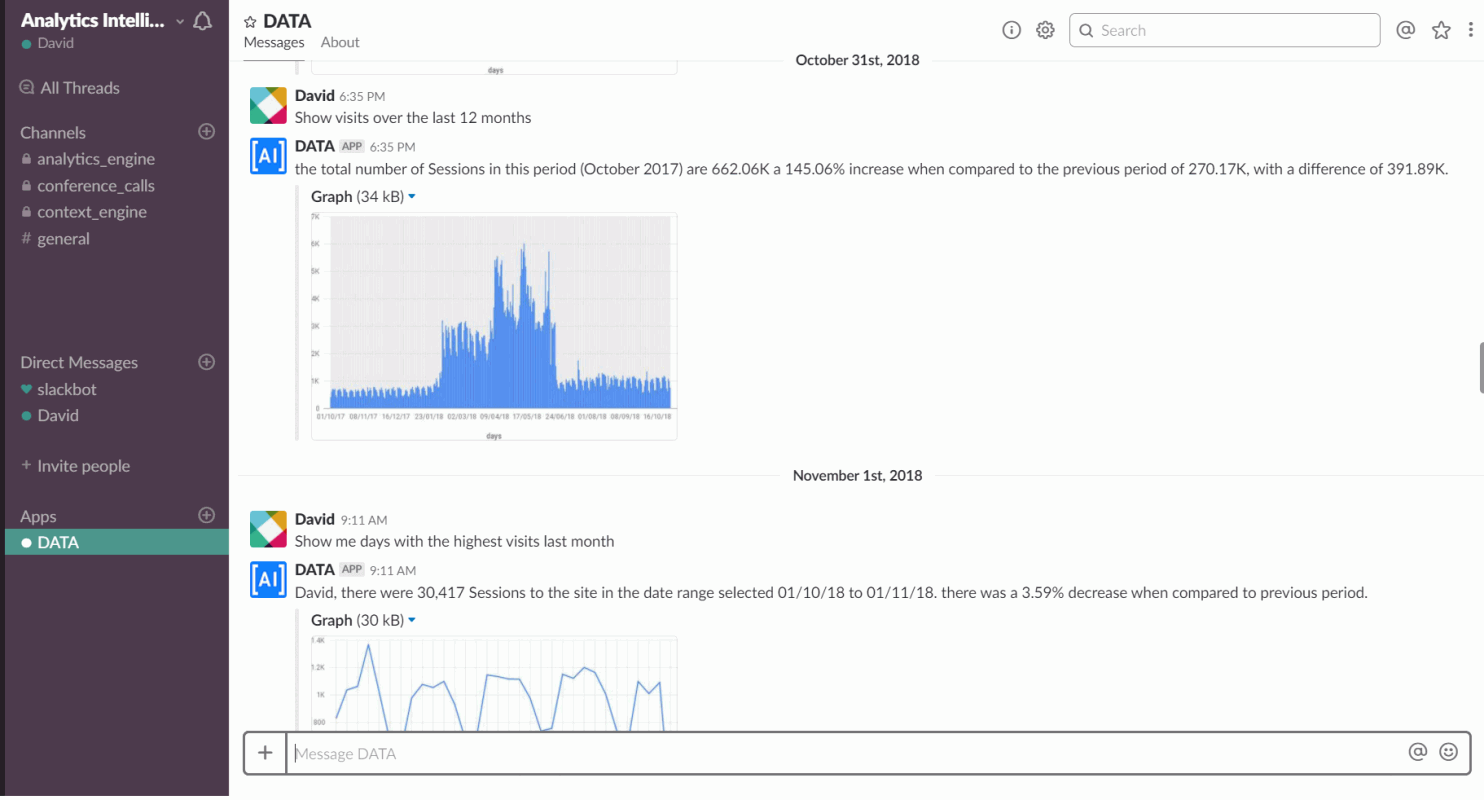This screenshot has width=1484, height=800.
Task: Open David direct message in sidebar
Action: tap(58, 415)
